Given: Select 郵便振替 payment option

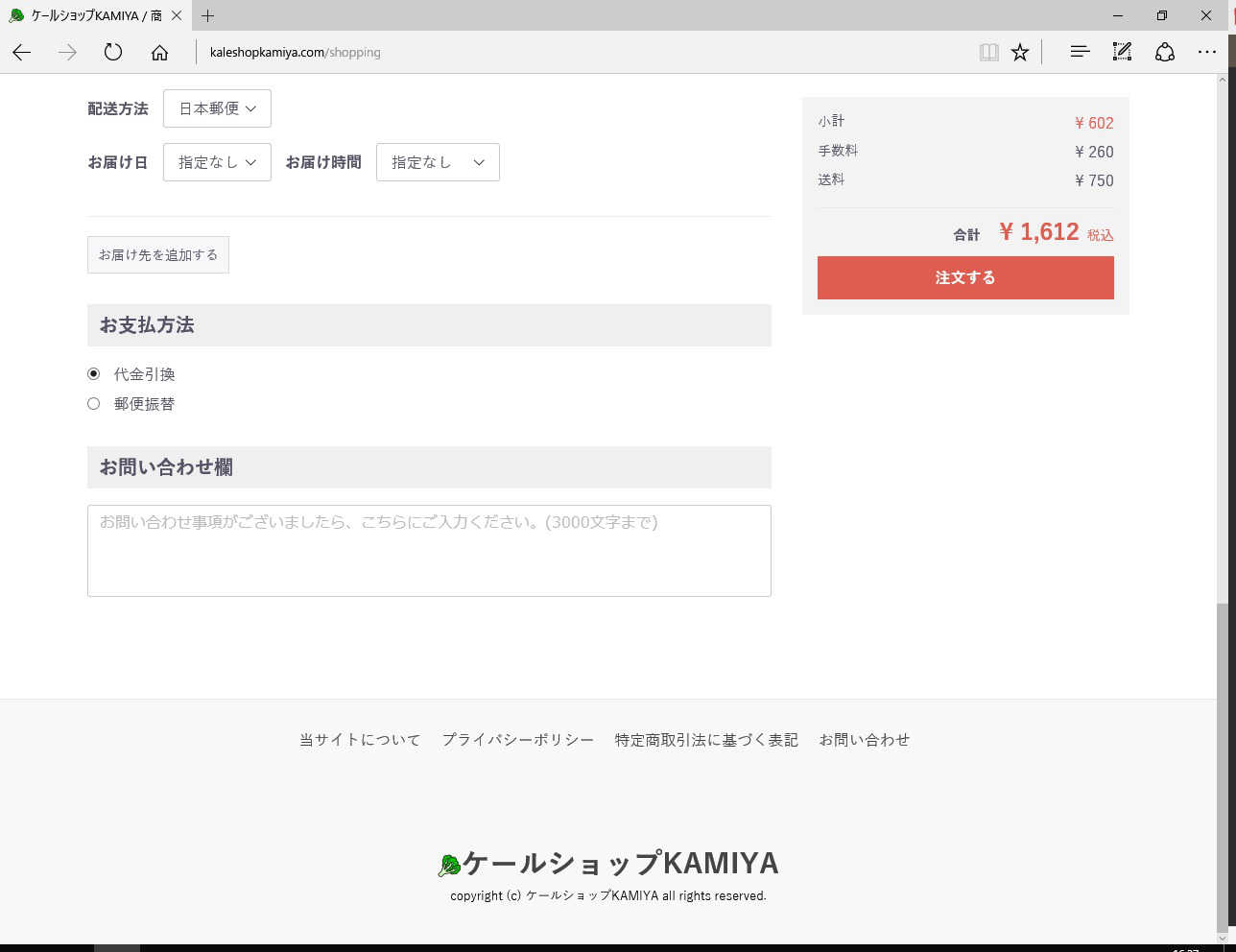Looking at the screenshot, I should click(x=94, y=404).
